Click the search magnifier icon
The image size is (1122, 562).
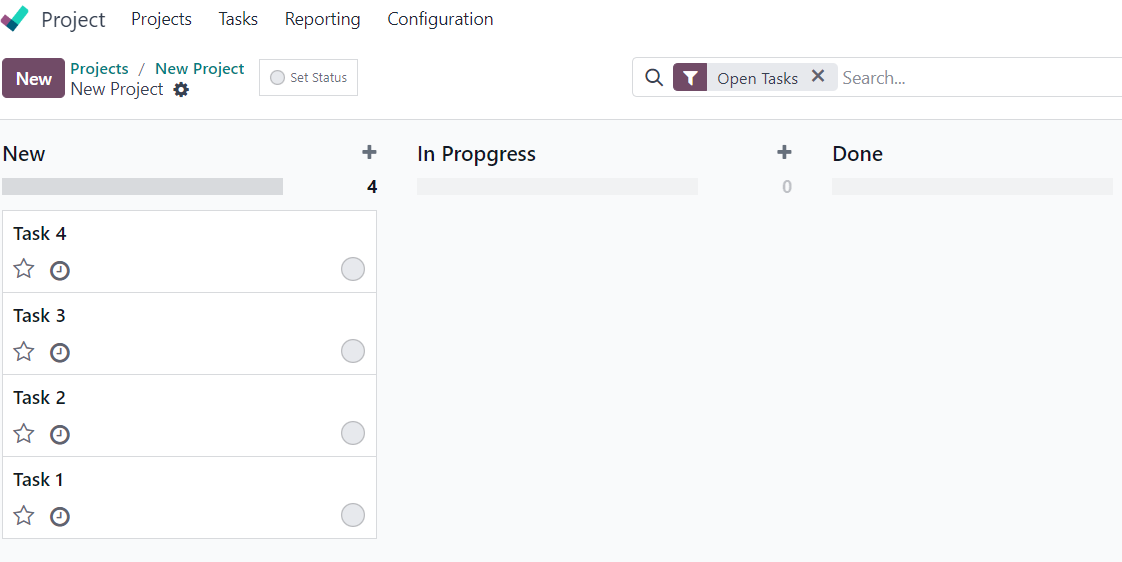tap(654, 77)
